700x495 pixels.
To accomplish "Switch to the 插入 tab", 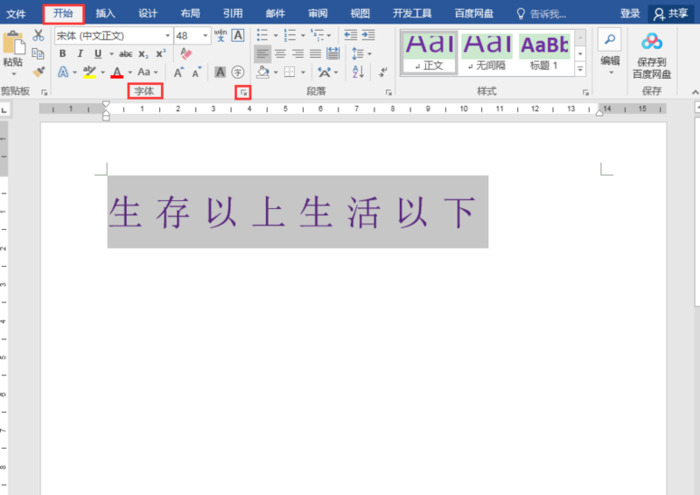I will 105,14.
